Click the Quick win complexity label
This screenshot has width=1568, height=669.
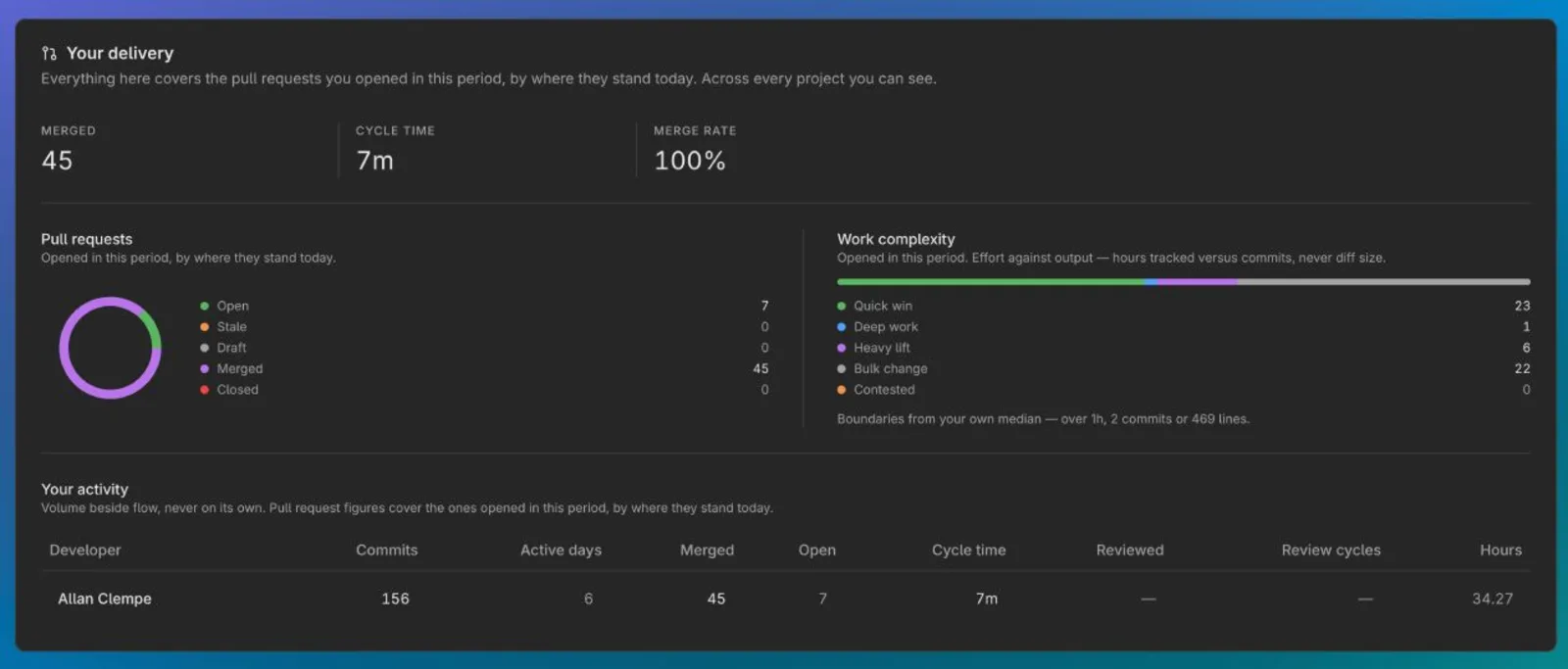pyautogui.click(x=883, y=307)
